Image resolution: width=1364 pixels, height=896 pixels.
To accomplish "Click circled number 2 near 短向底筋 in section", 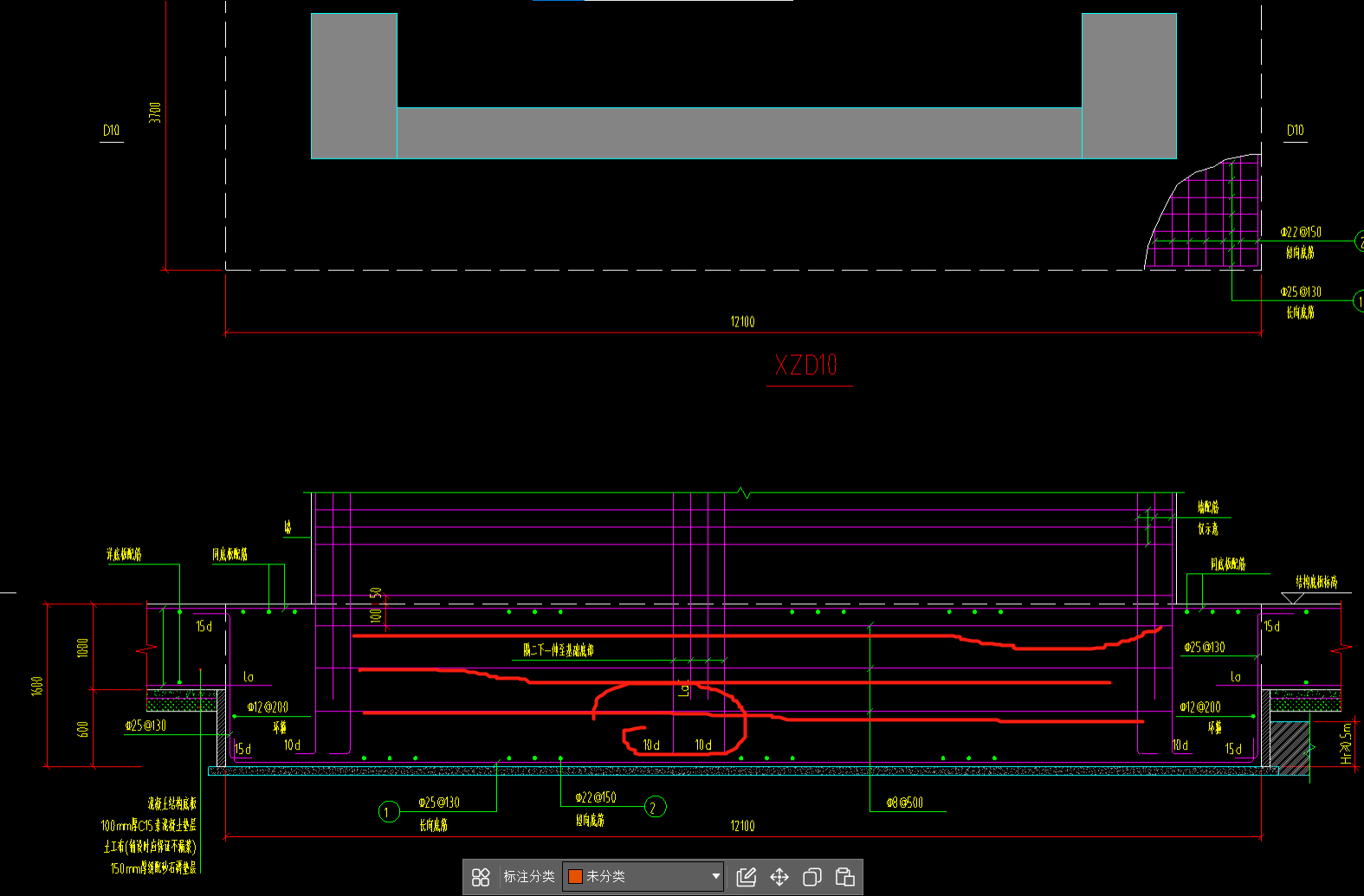I will 655,808.
